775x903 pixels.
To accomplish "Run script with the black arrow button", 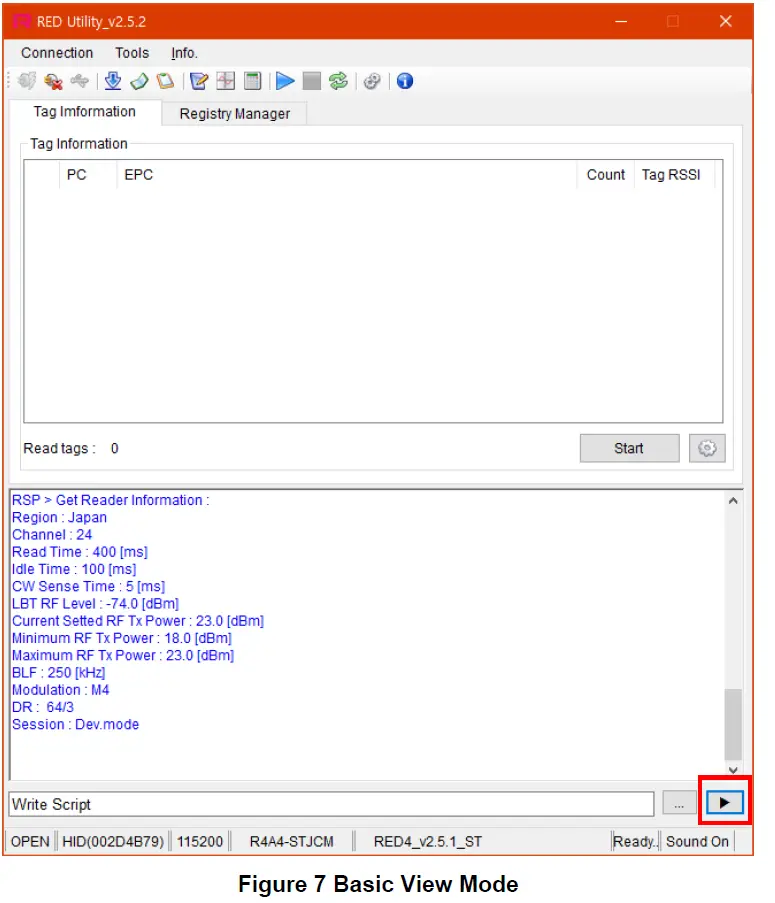I will [724, 802].
